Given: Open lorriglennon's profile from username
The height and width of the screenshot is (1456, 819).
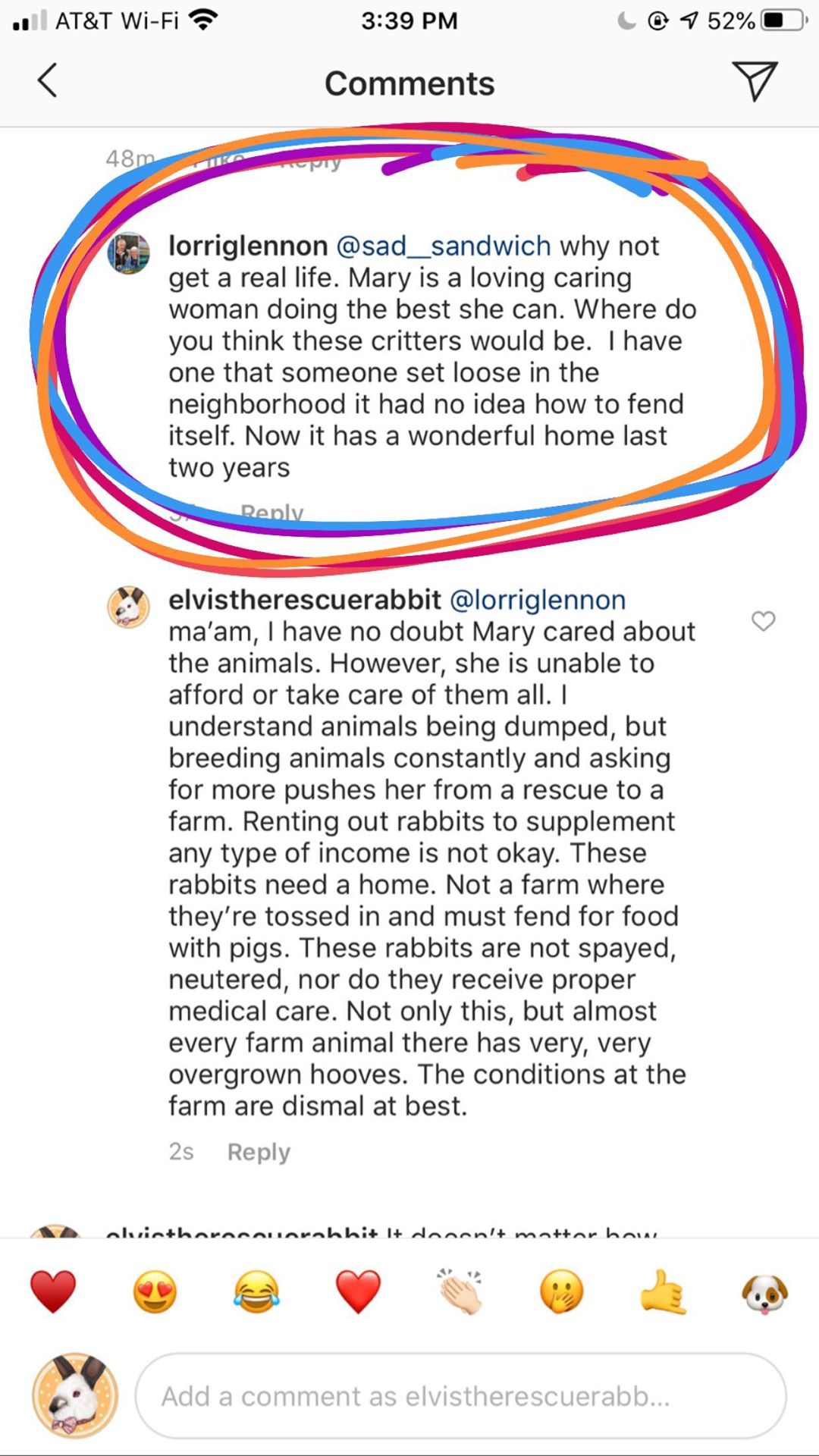Looking at the screenshot, I should (248, 246).
